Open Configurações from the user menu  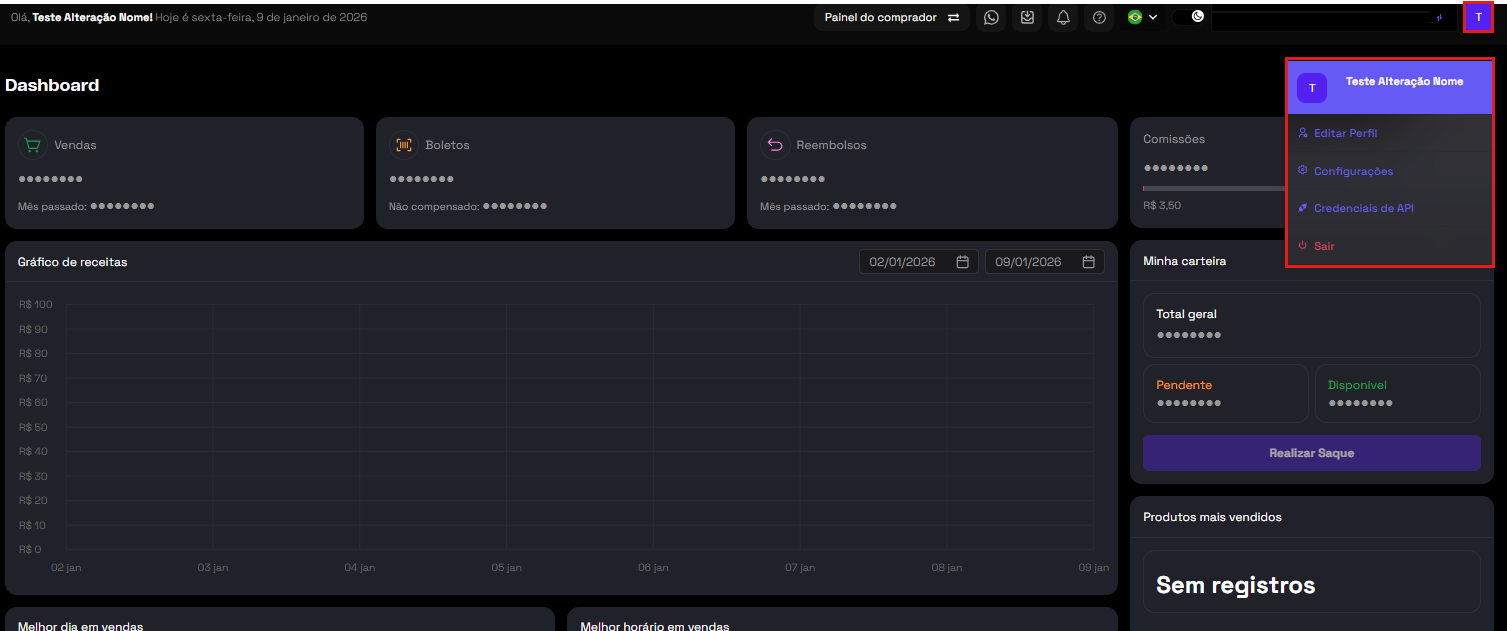click(x=1353, y=171)
